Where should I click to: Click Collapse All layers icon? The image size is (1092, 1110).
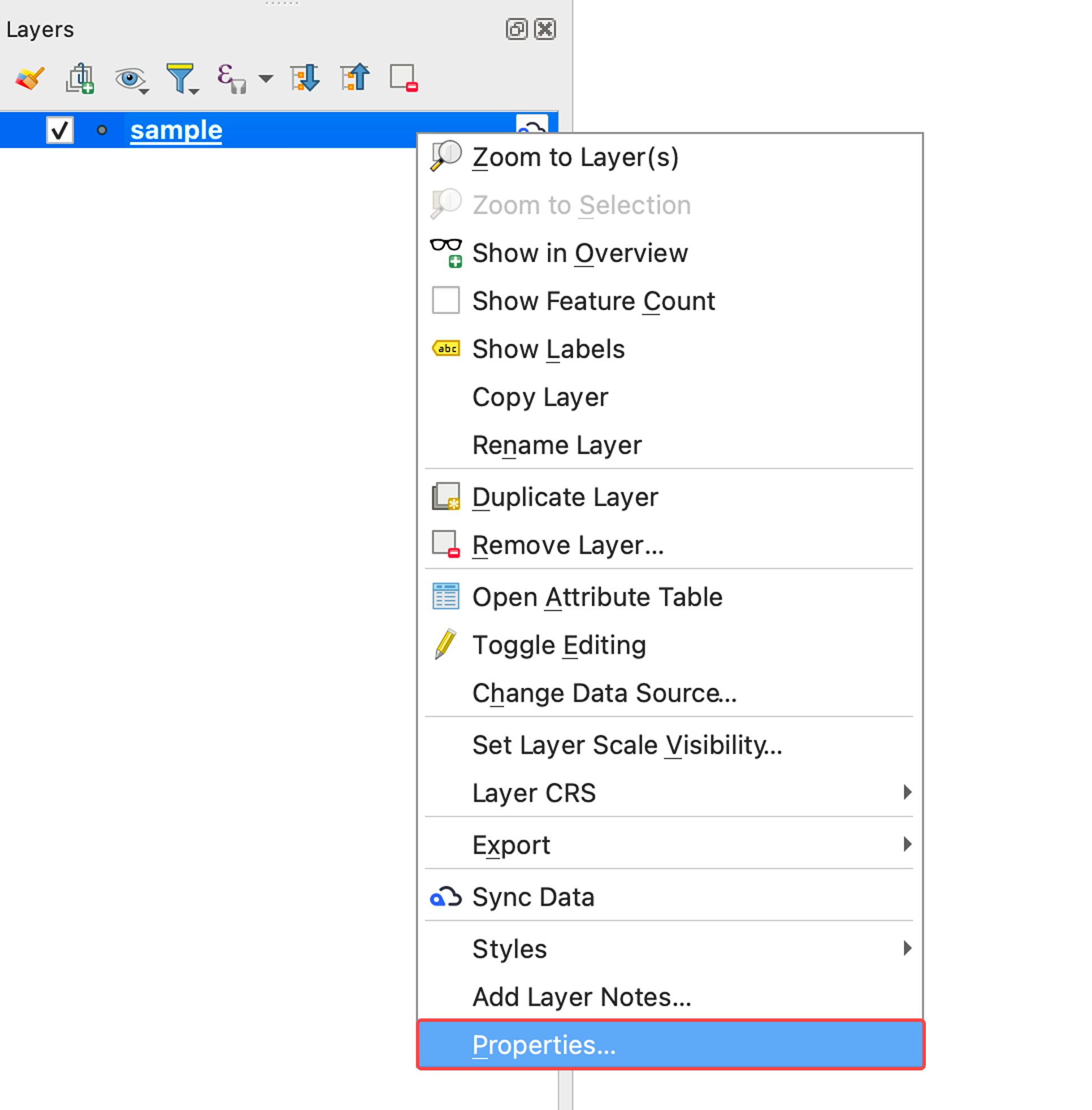(355, 78)
